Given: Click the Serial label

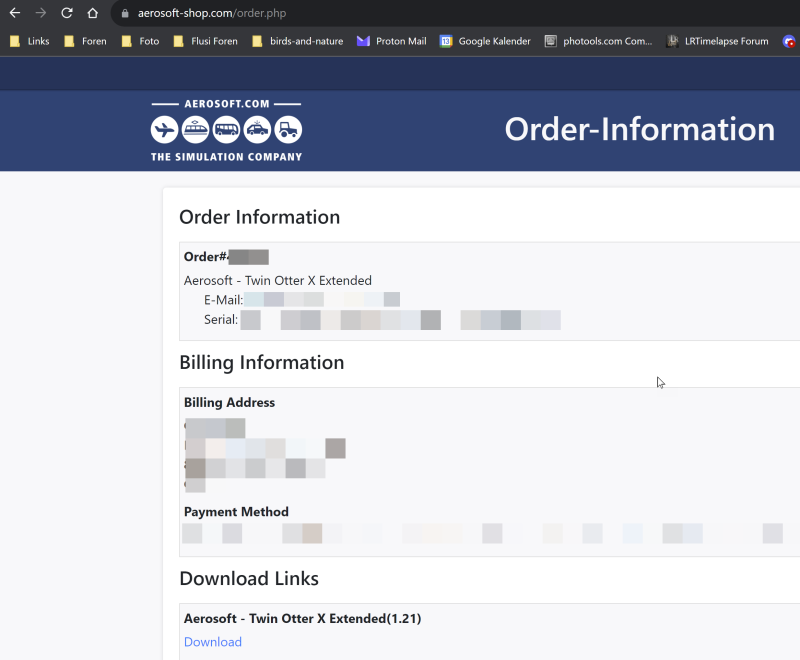Looking at the screenshot, I should click(221, 320).
